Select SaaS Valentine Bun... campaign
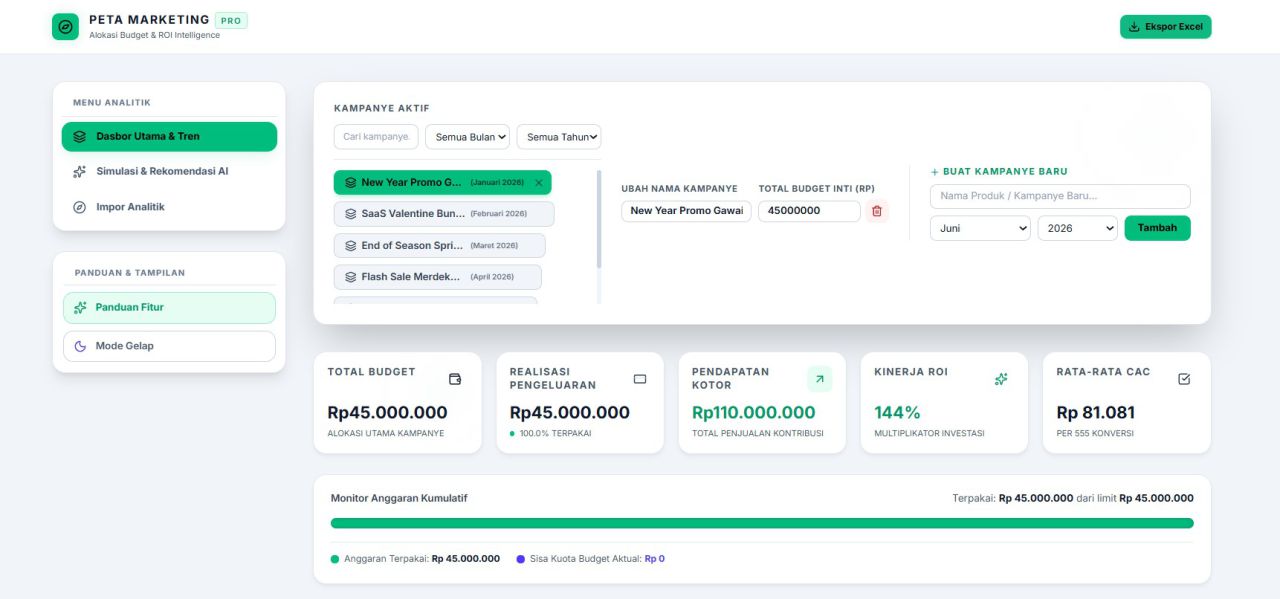This screenshot has height=599, width=1280. point(444,214)
